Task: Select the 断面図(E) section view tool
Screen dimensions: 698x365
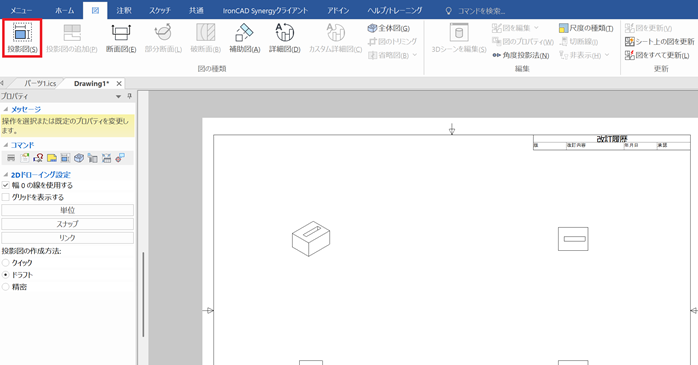Action: pyautogui.click(x=121, y=38)
